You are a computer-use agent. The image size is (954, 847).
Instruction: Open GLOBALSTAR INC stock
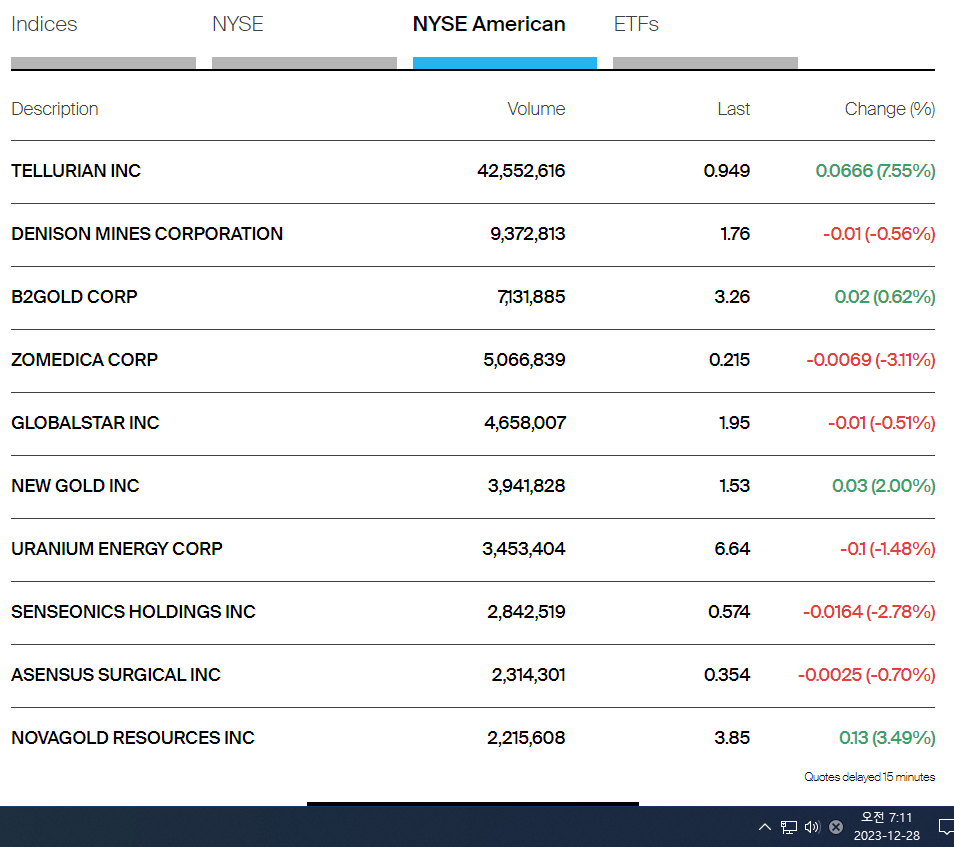pos(85,423)
